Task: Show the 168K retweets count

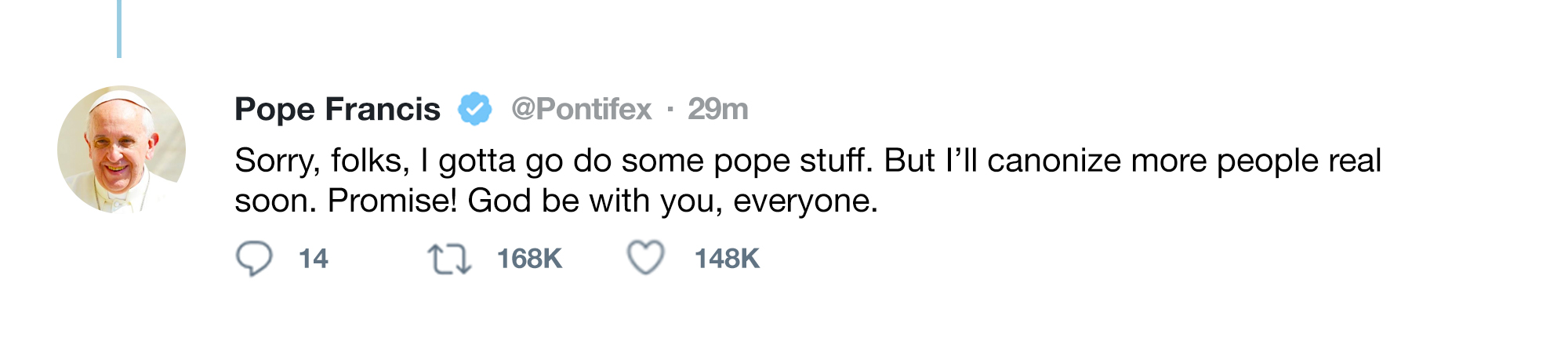Action: tap(529, 259)
